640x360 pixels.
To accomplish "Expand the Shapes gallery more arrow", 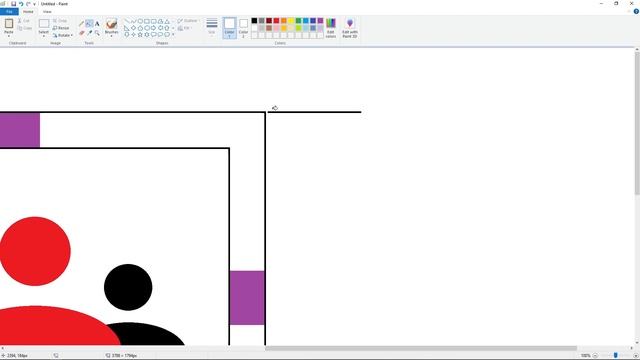I will coord(173,35).
